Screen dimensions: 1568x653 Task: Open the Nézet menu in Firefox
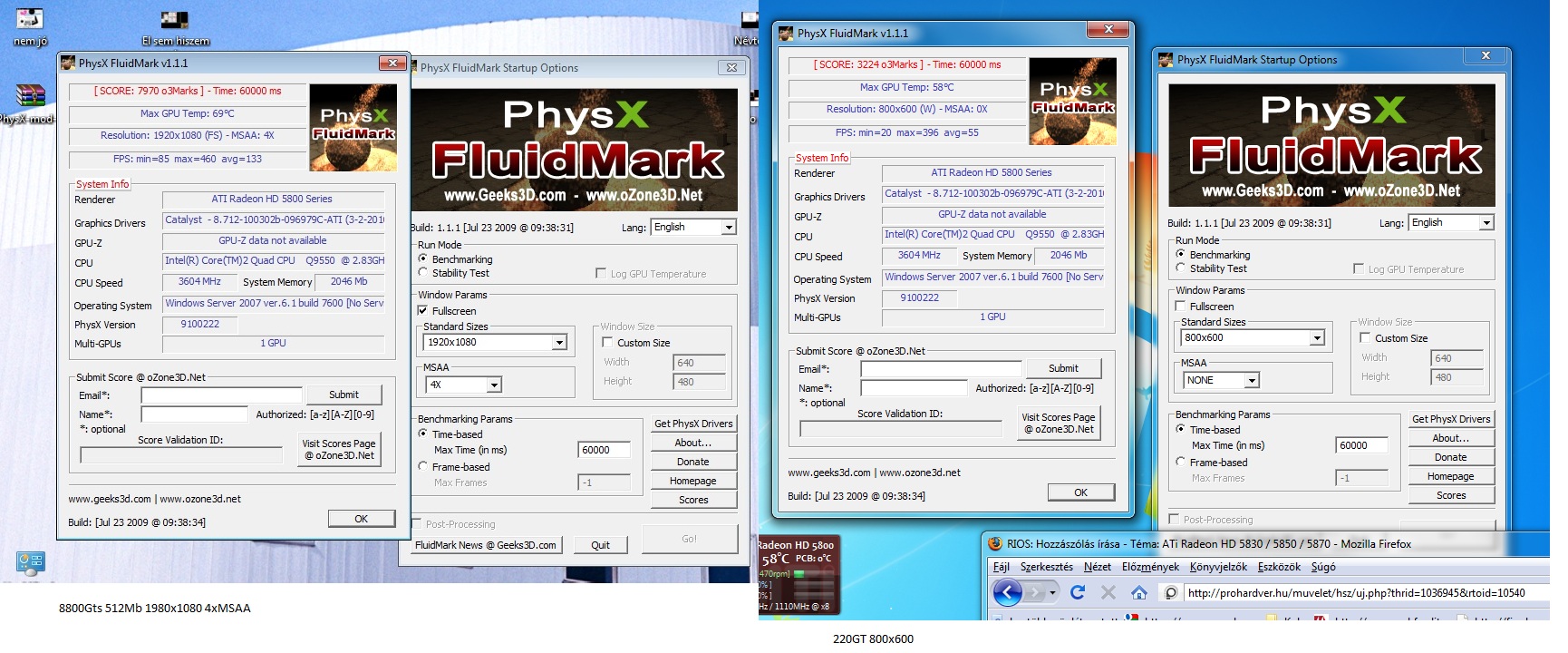point(1098,567)
